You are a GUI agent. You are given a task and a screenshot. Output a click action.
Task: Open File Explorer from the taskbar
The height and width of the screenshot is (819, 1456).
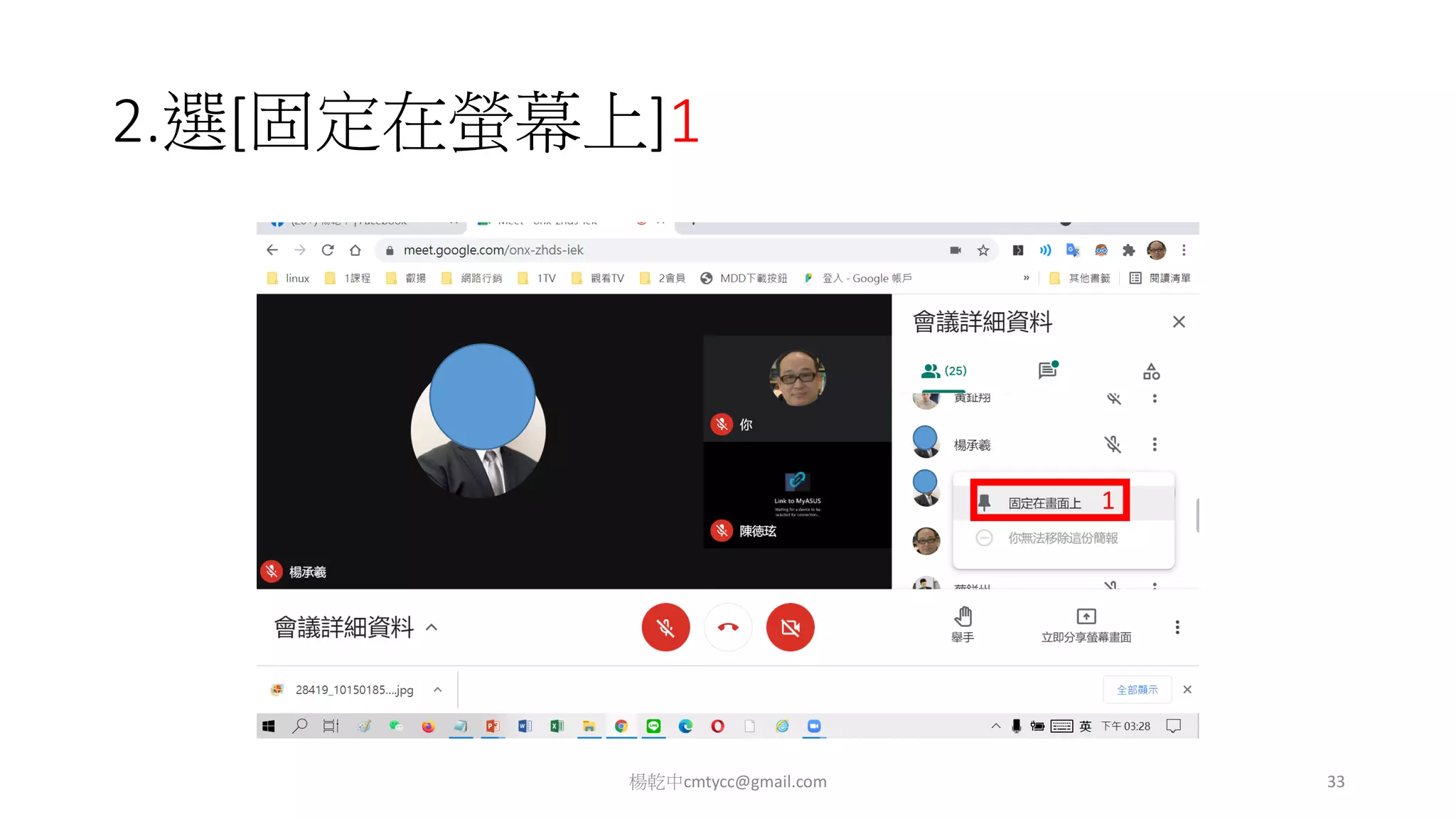tap(589, 726)
